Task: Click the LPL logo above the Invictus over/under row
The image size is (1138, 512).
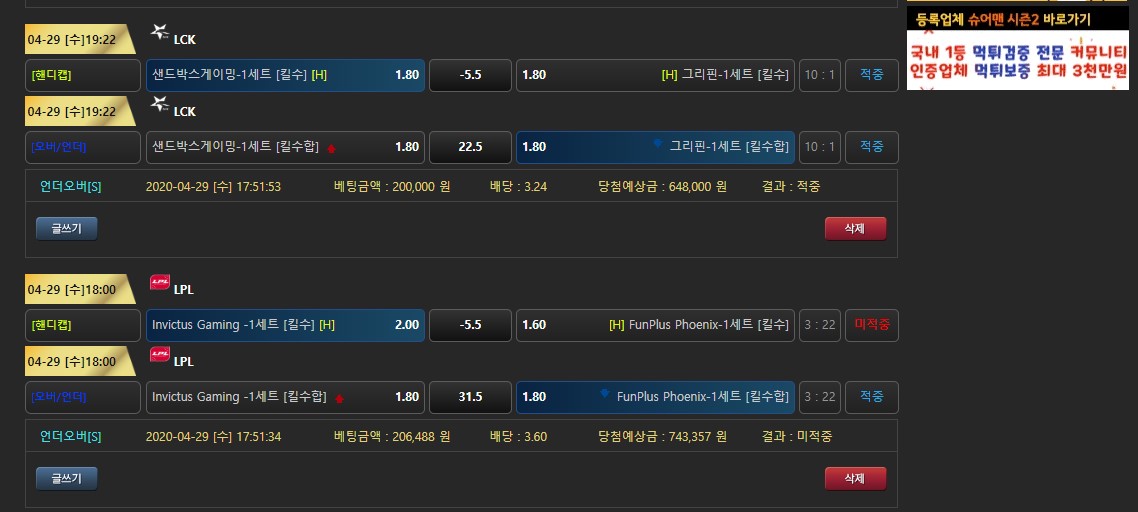Action: (x=160, y=354)
